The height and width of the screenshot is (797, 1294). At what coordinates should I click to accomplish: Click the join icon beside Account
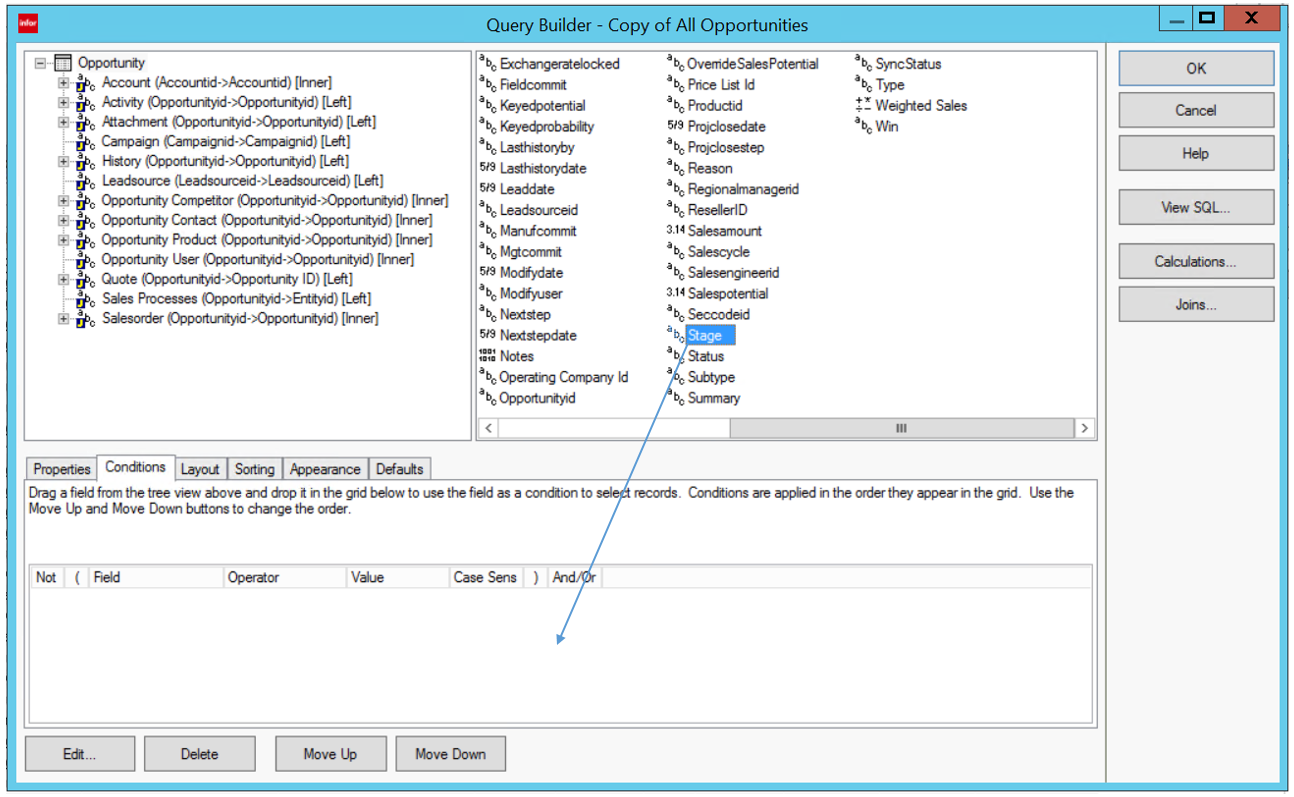click(x=86, y=83)
